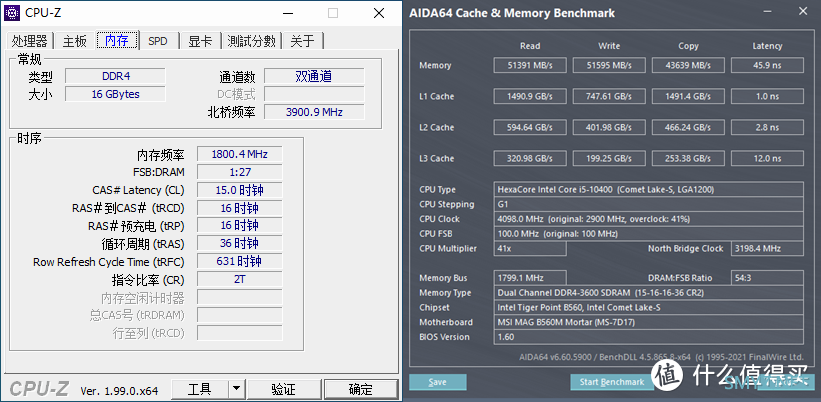Viewport: 821px width, 402px height.
Task: Click the DRAM:FSB Ratio 54:3 field
Action: [767, 278]
